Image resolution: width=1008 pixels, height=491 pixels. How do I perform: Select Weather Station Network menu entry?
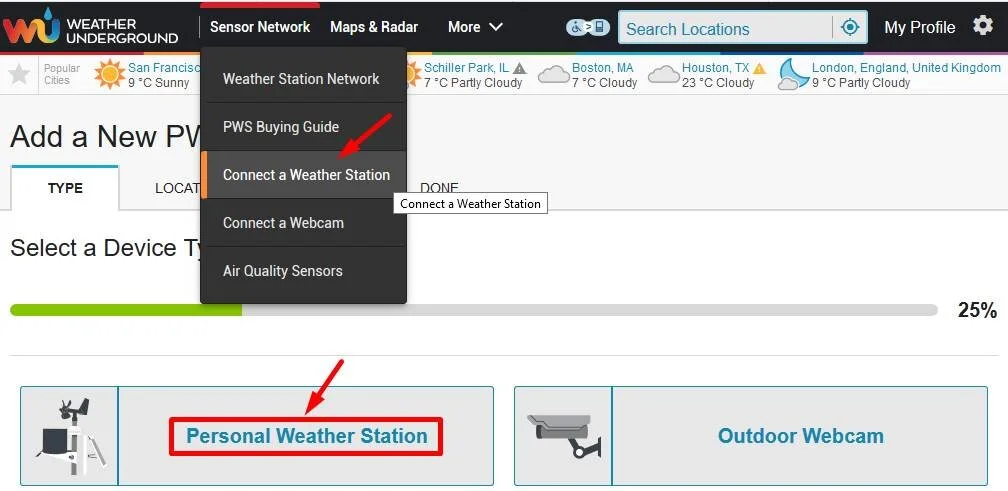(303, 78)
